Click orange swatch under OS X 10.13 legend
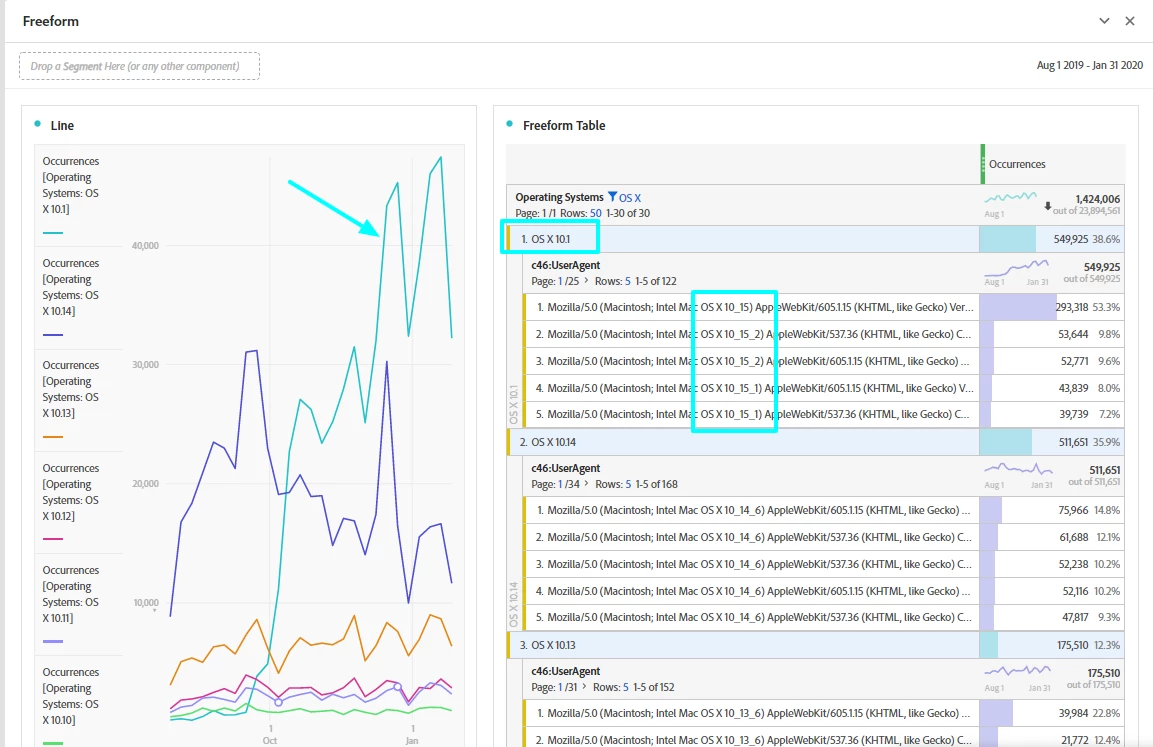Viewport: 1153px width, 747px height. (53, 437)
